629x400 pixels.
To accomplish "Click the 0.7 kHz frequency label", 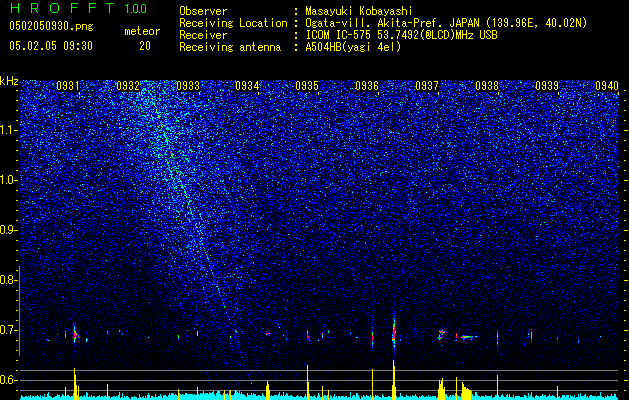I will pyautogui.click(x=8, y=330).
